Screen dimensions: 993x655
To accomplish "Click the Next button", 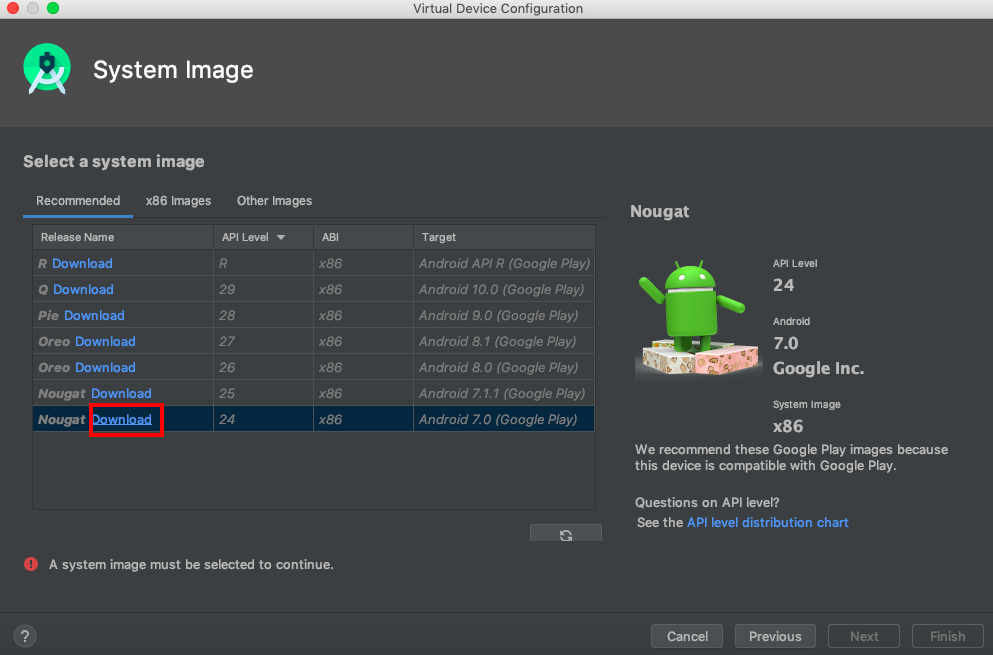I will coord(864,636).
